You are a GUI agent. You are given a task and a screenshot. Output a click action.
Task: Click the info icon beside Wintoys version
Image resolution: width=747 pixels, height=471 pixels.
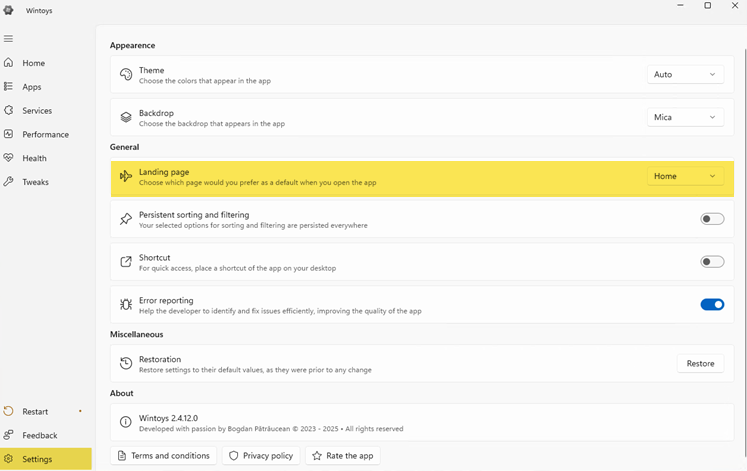click(126, 423)
